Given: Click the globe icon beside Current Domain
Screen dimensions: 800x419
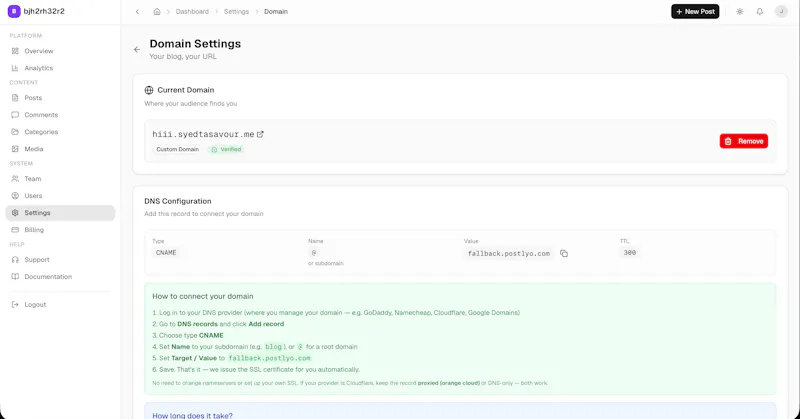Looking at the screenshot, I should click(149, 90).
